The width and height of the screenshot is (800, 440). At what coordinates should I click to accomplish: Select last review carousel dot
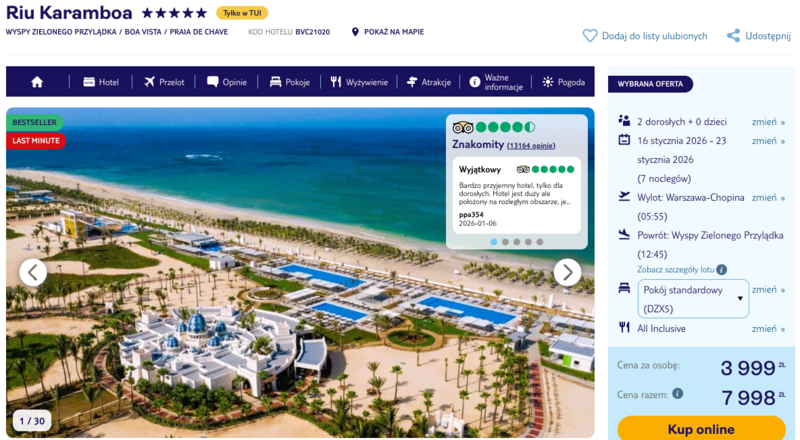[540, 242]
